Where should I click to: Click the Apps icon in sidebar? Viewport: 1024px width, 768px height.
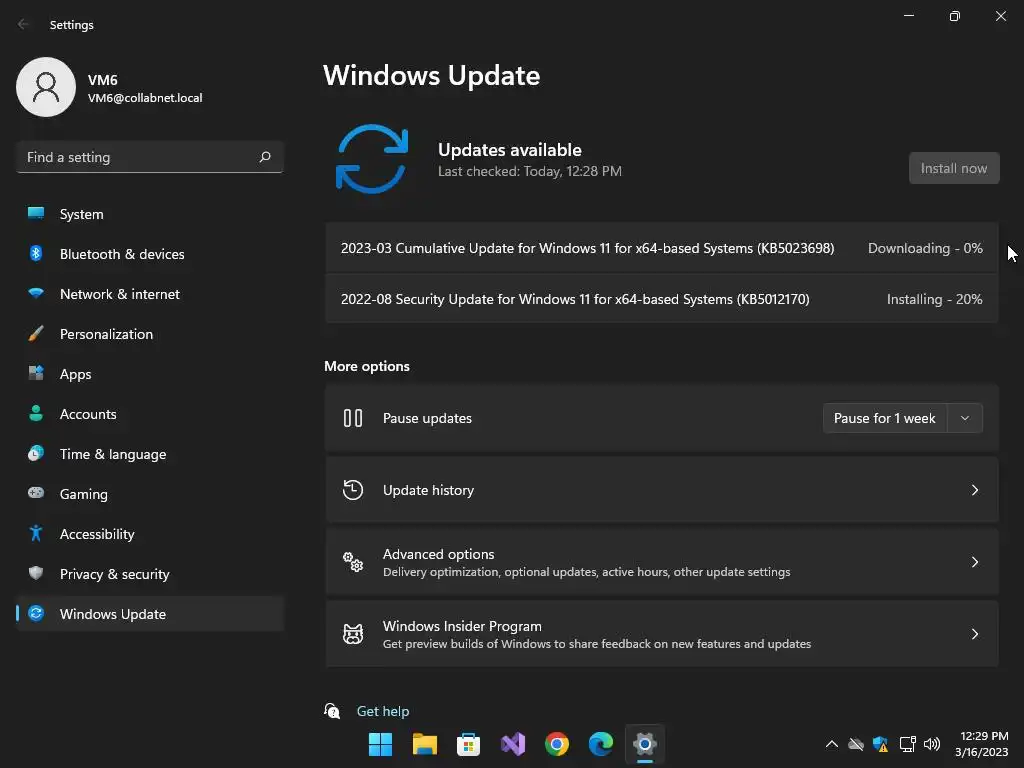click(x=36, y=373)
